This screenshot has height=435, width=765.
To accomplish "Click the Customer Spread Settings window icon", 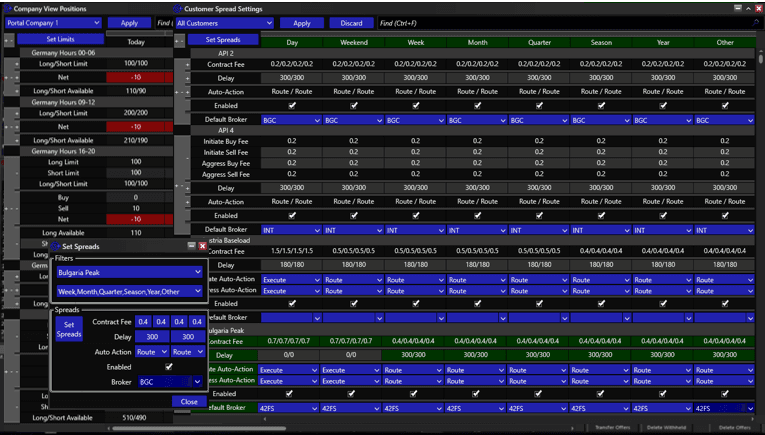I will click(x=179, y=8).
